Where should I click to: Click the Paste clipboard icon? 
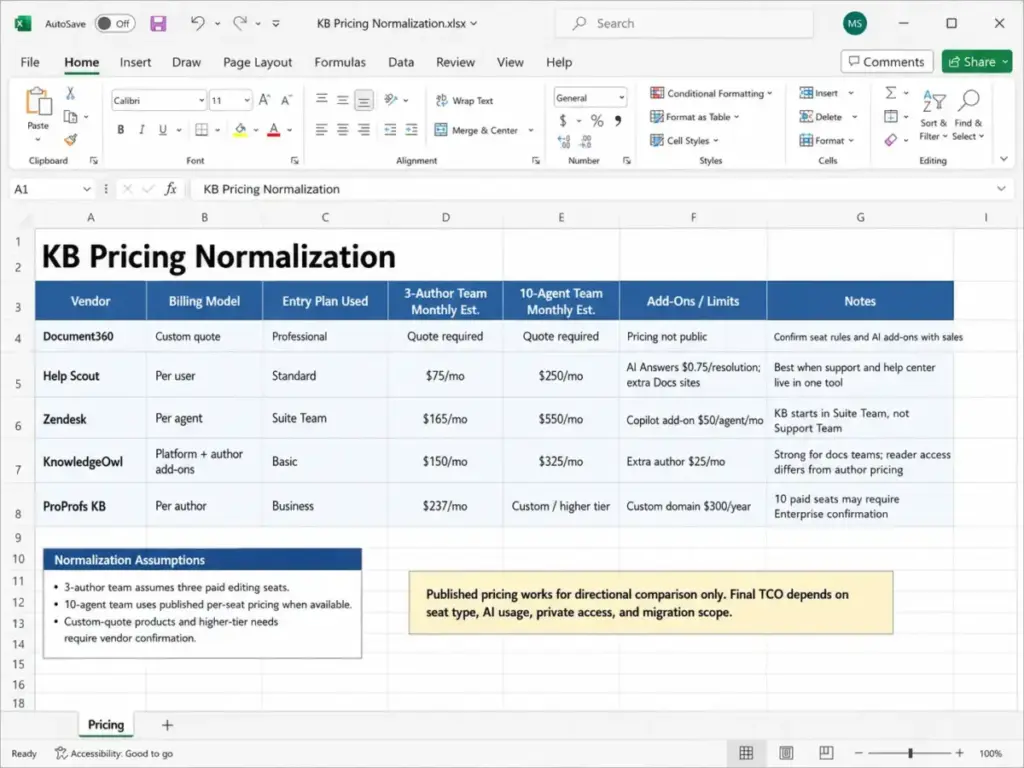click(39, 102)
